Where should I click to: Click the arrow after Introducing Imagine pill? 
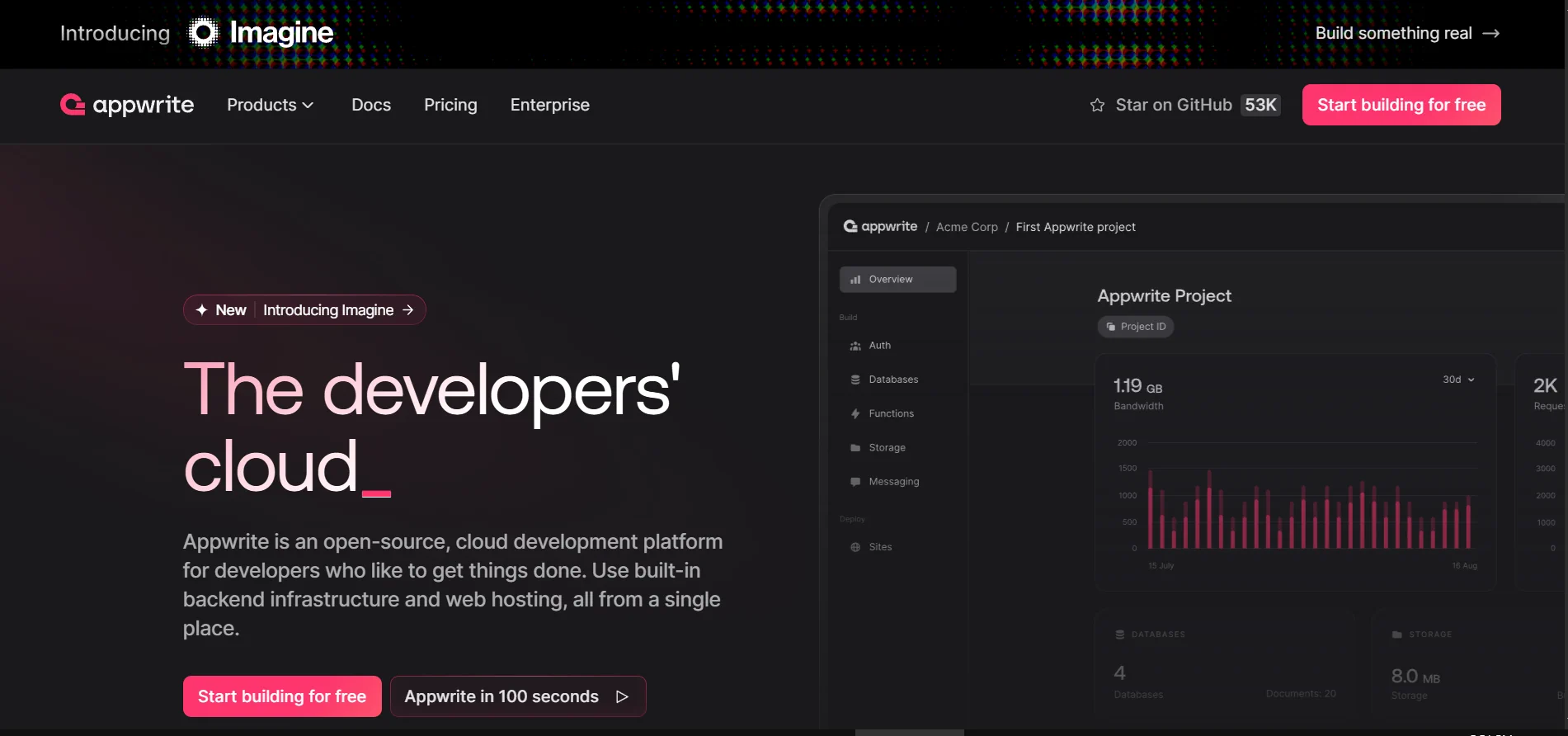tap(408, 310)
